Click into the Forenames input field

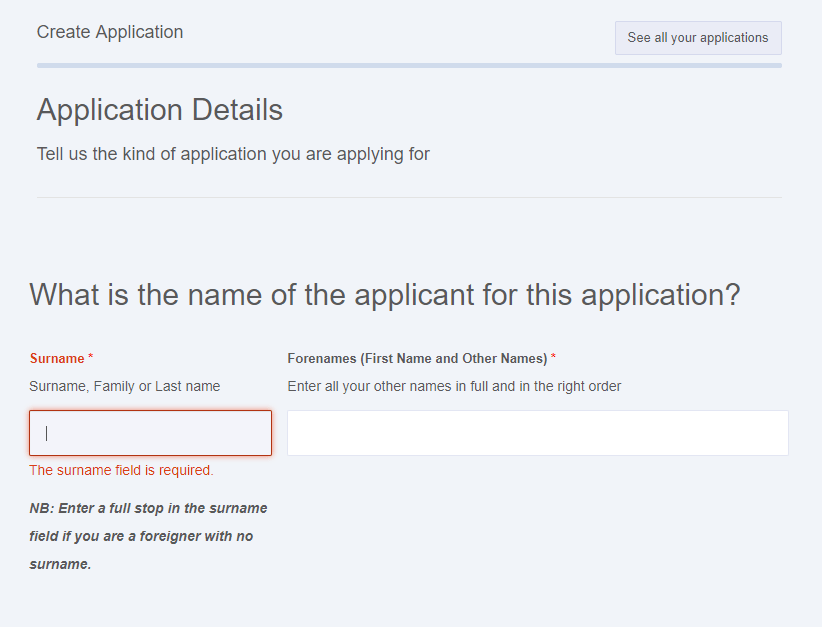coord(537,433)
